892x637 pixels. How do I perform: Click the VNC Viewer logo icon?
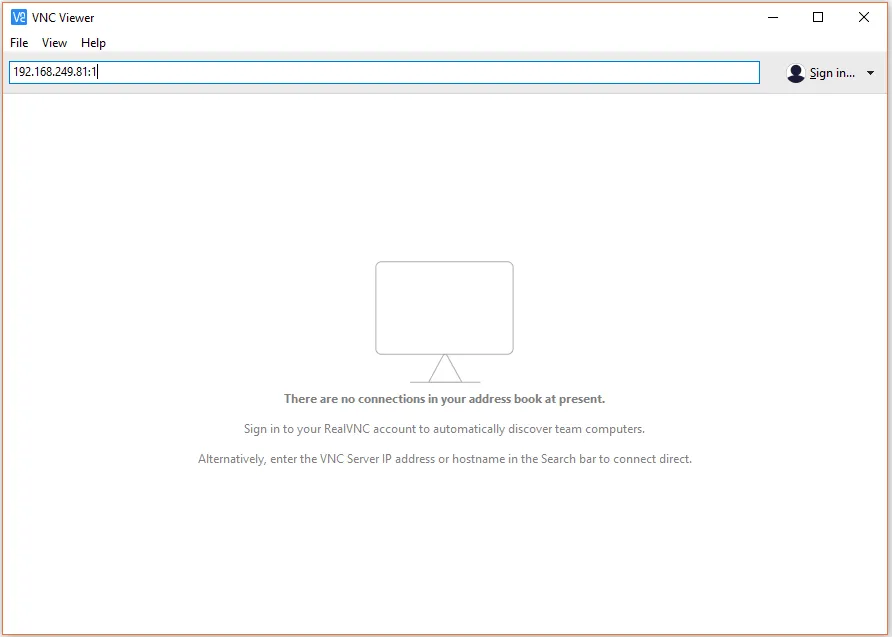[19, 17]
